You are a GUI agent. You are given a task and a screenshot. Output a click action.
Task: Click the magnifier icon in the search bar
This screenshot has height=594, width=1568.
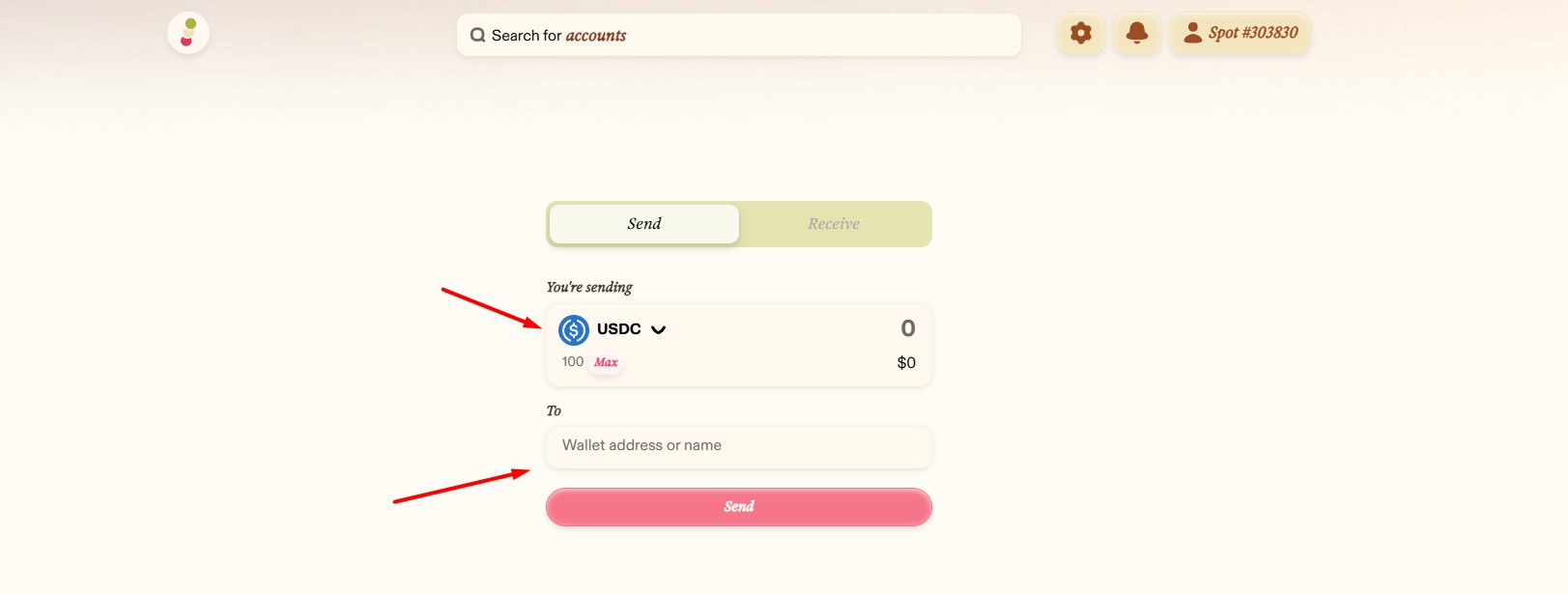click(x=477, y=36)
